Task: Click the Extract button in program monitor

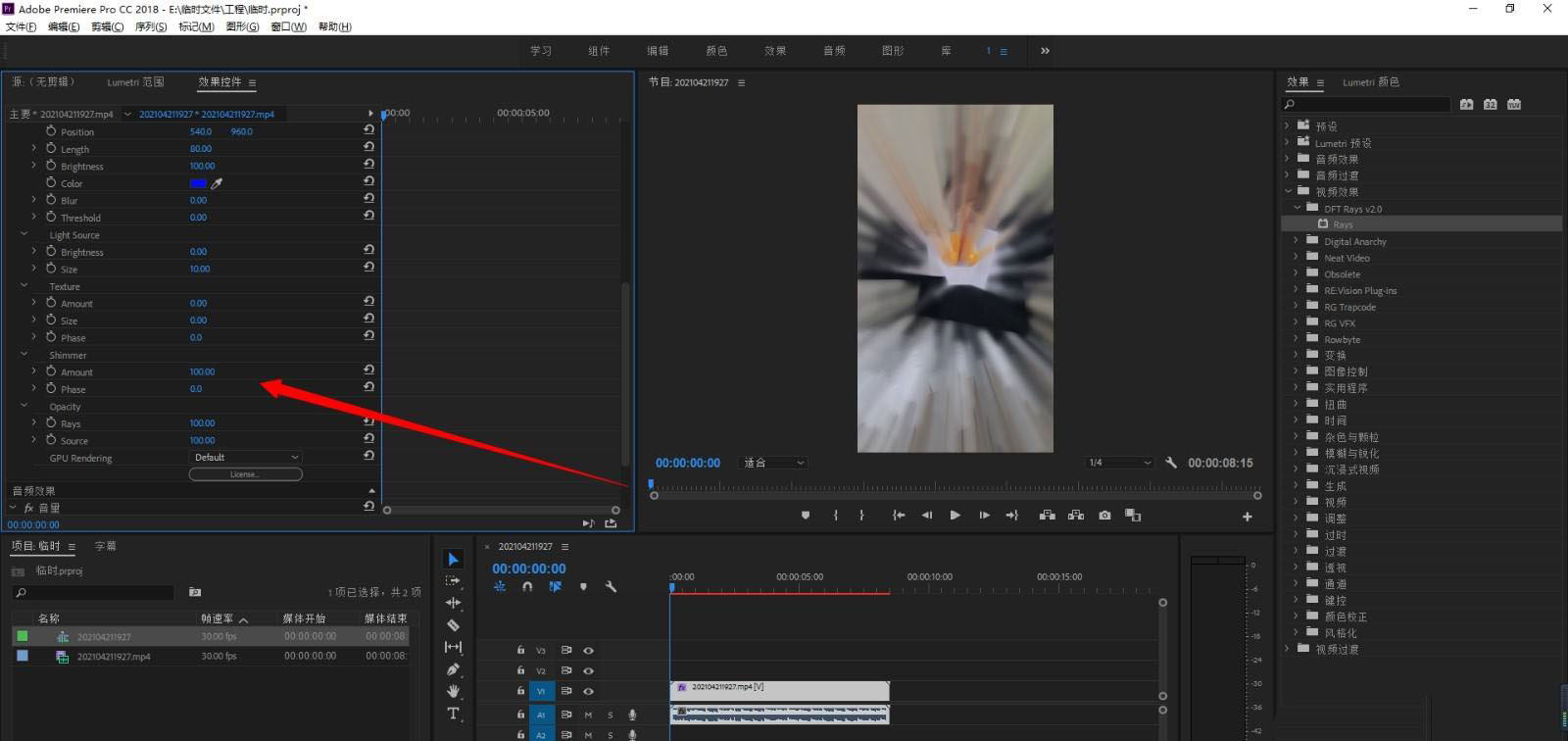Action: [x=1076, y=516]
